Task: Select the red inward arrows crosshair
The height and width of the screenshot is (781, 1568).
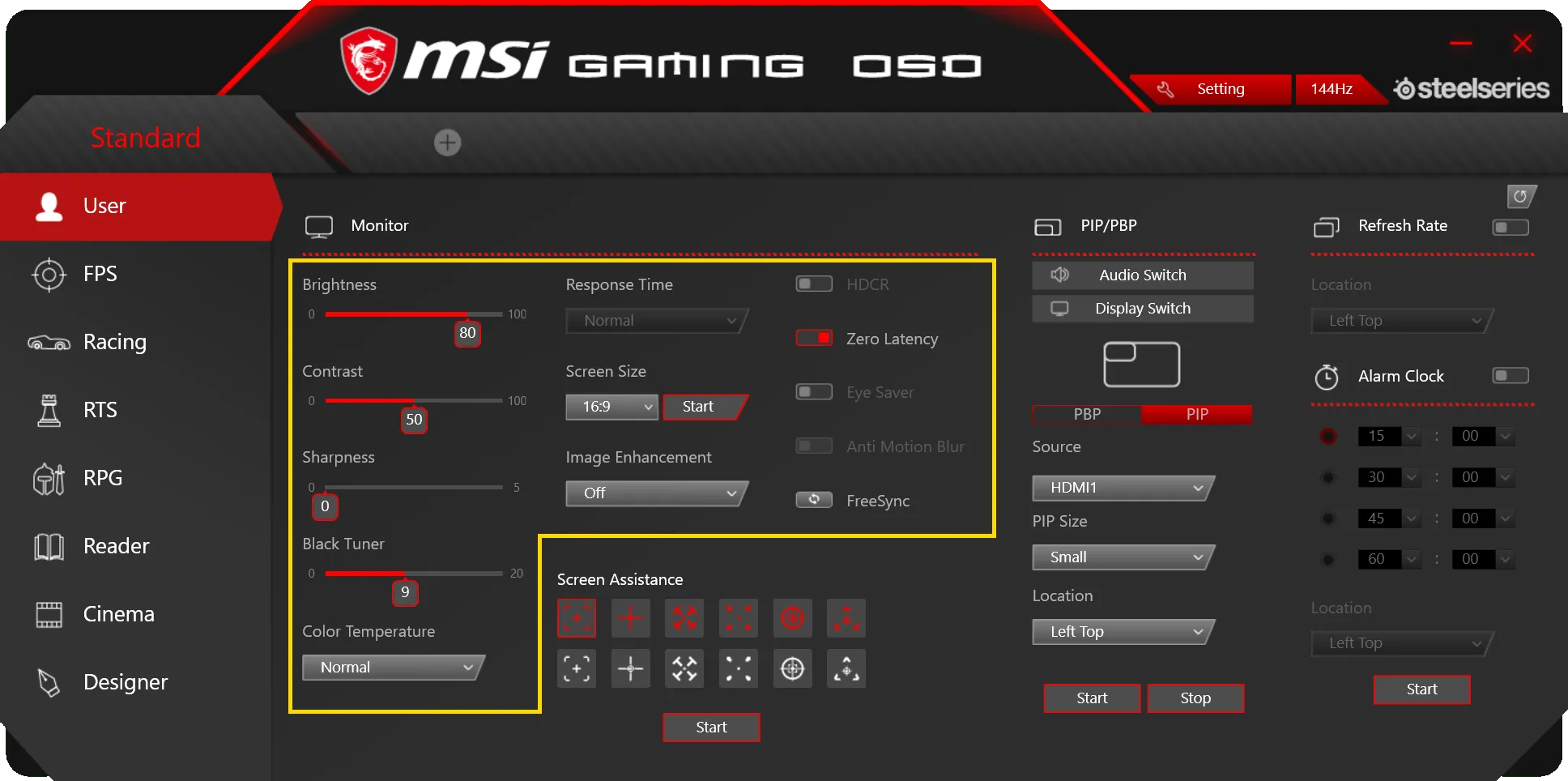Action: (x=684, y=619)
